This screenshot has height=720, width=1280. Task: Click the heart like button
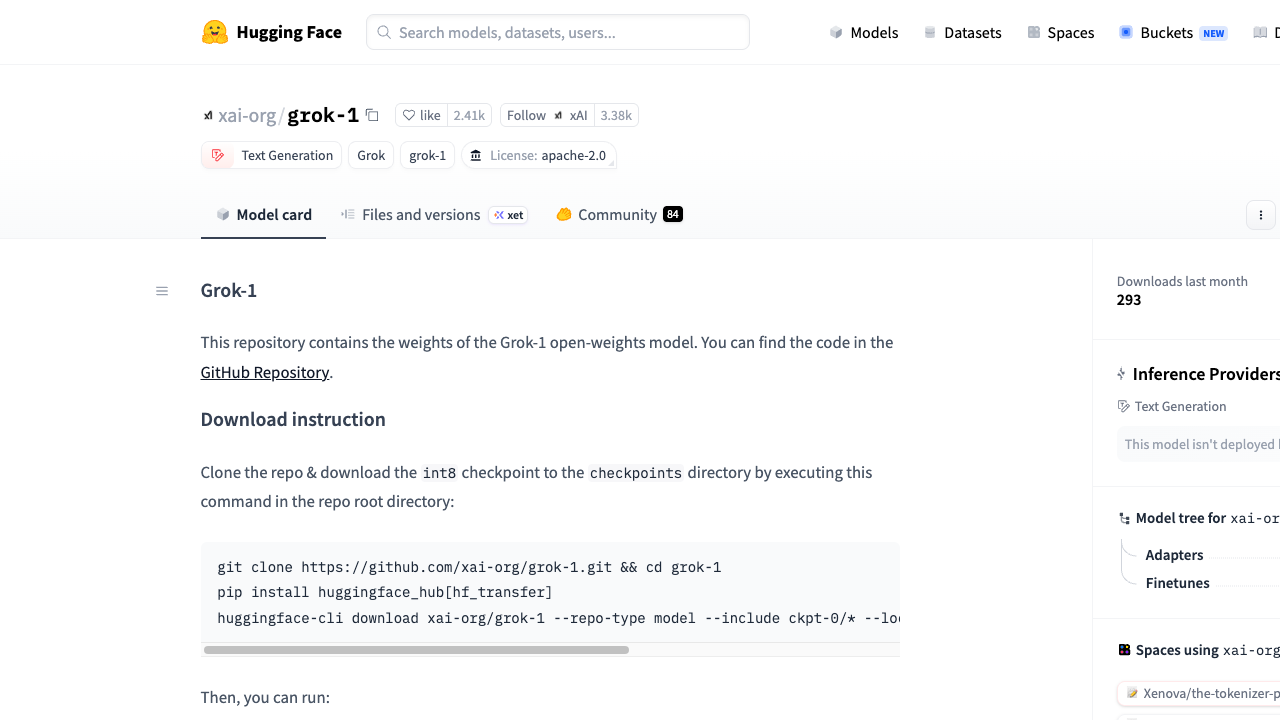[421, 115]
